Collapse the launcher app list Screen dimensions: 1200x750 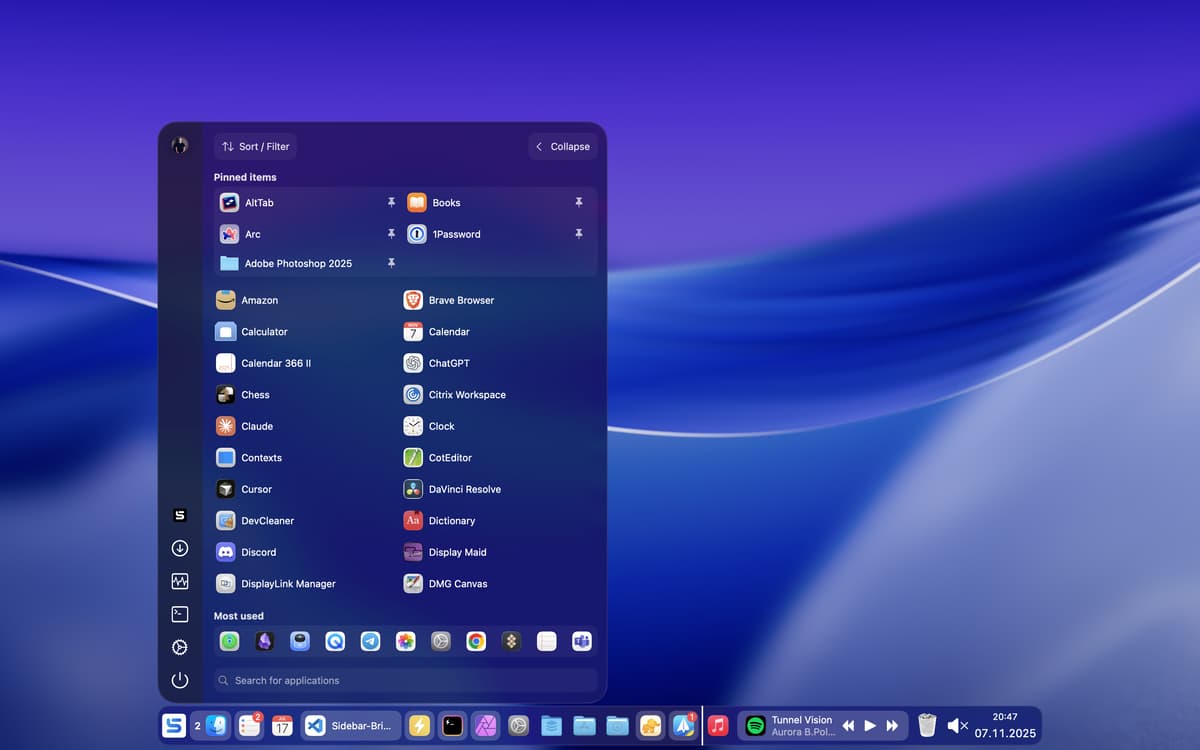[562, 146]
